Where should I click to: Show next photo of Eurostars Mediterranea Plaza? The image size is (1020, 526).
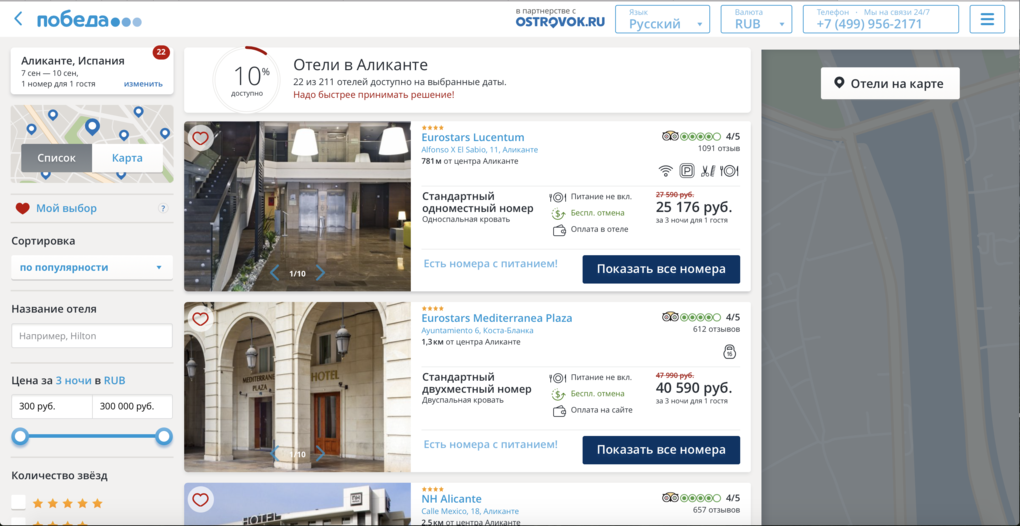click(320, 454)
